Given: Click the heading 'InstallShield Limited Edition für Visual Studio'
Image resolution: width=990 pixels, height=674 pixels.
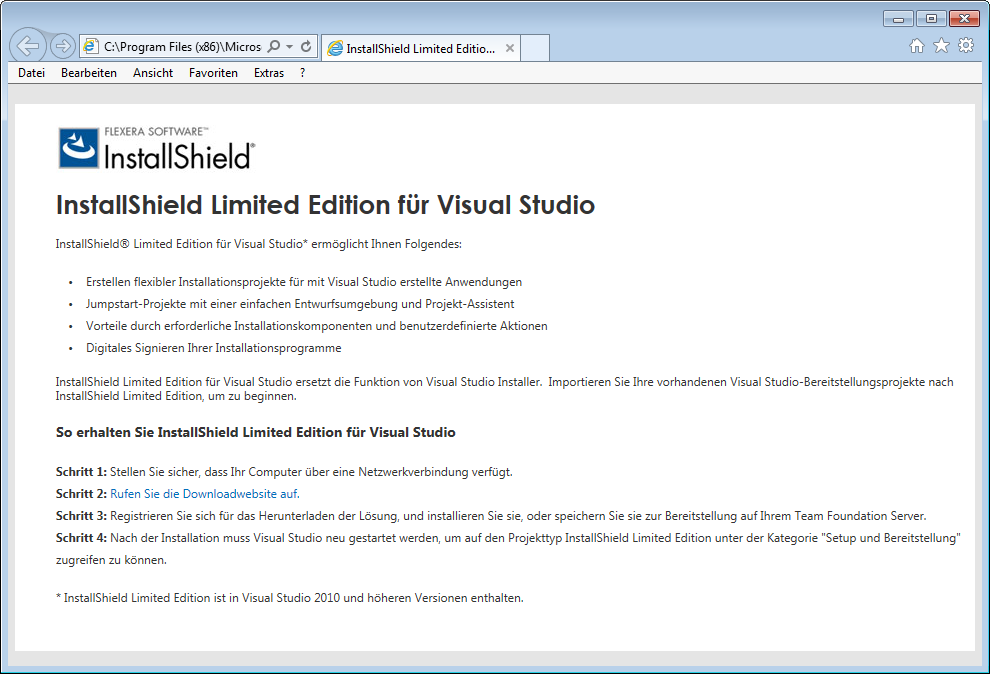Looking at the screenshot, I should pyautogui.click(x=325, y=205).
